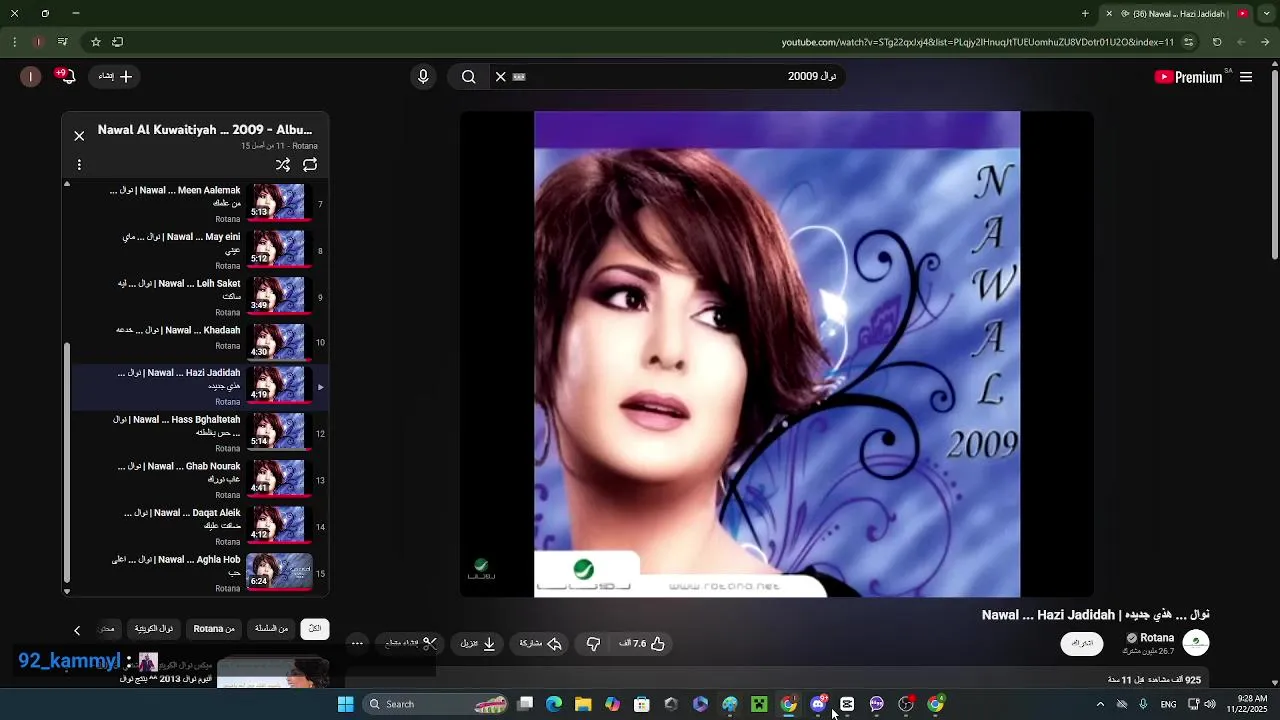Bookmark this page with the star icon
Viewport: 1280px width, 720px height.
(x=96, y=42)
